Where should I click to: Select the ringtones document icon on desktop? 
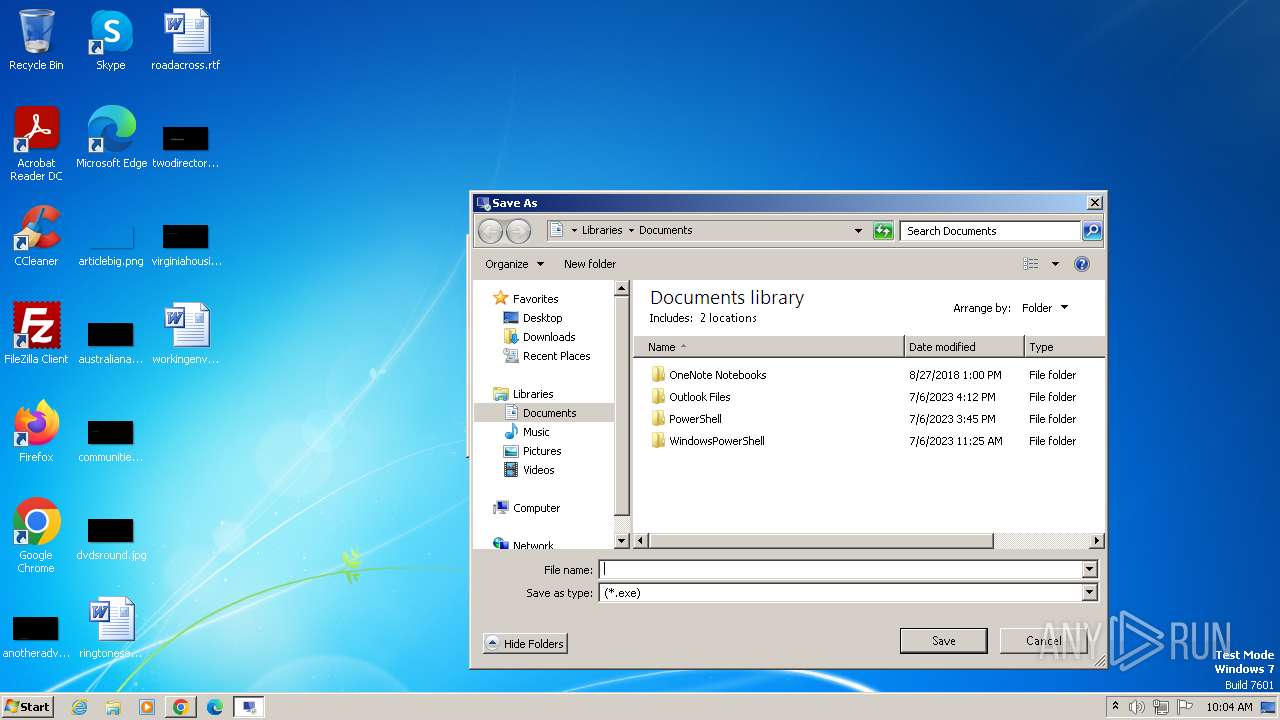(111, 628)
